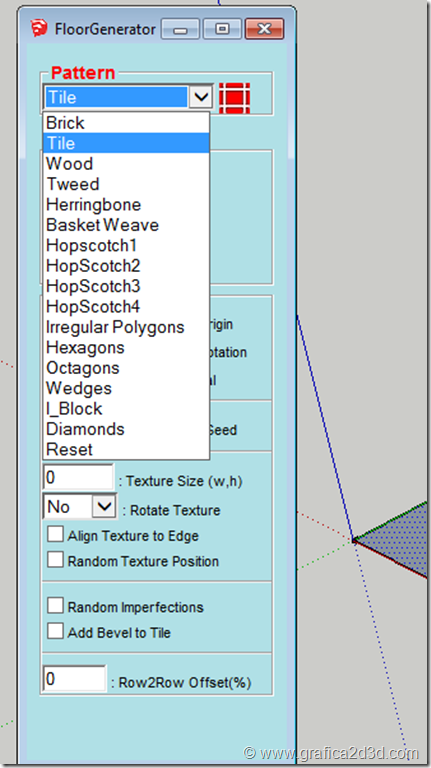Toggle Random Texture Position checkbox
431x768 pixels.
coord(55,560)
